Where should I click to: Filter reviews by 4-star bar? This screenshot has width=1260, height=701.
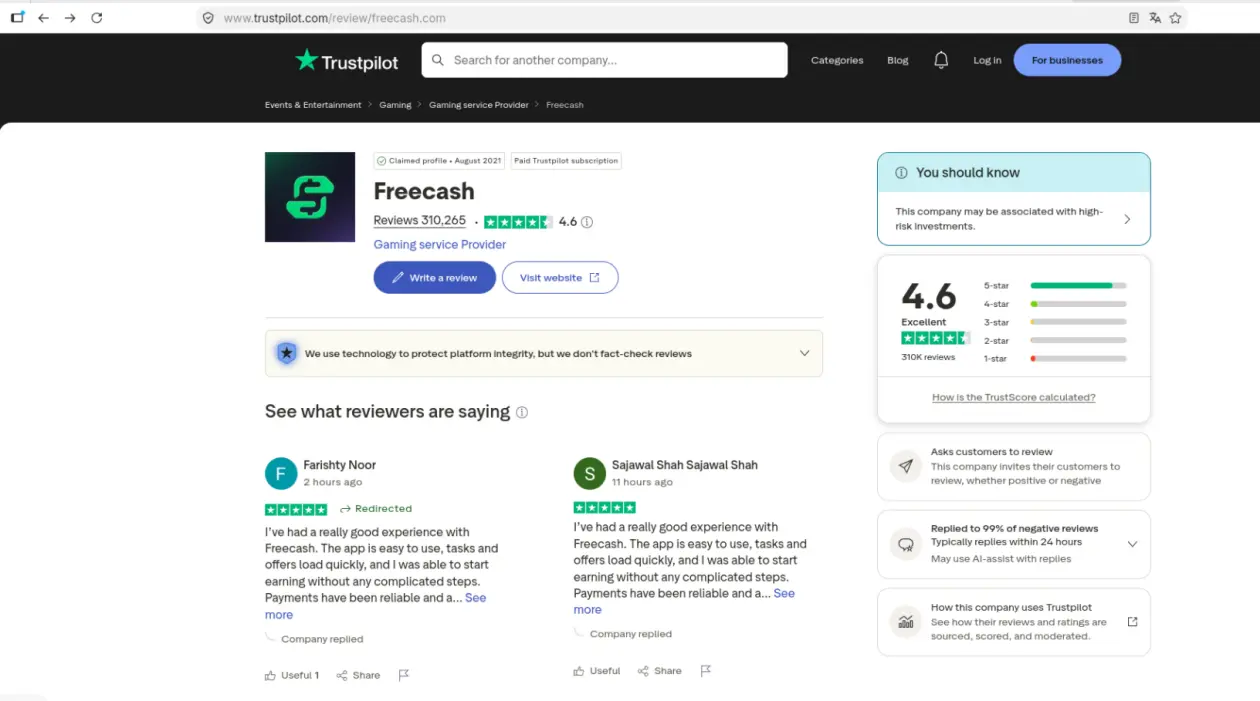(1078, 304)
